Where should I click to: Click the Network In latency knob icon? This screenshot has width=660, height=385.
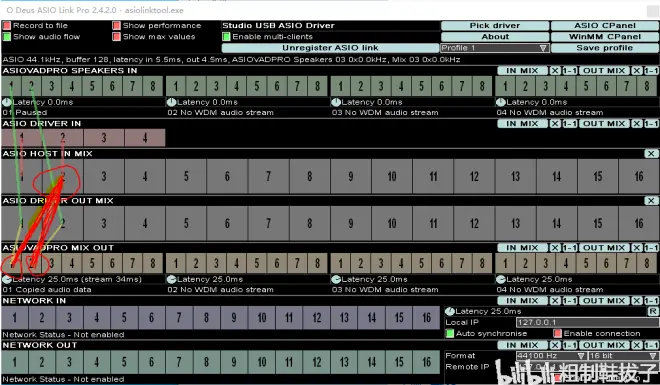[450, 311]
